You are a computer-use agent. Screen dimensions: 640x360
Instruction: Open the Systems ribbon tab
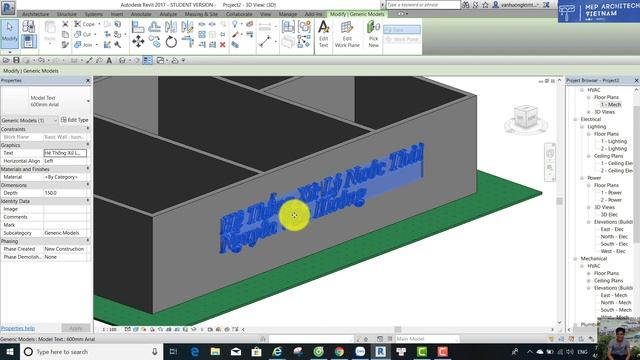(x=94, y=14)
